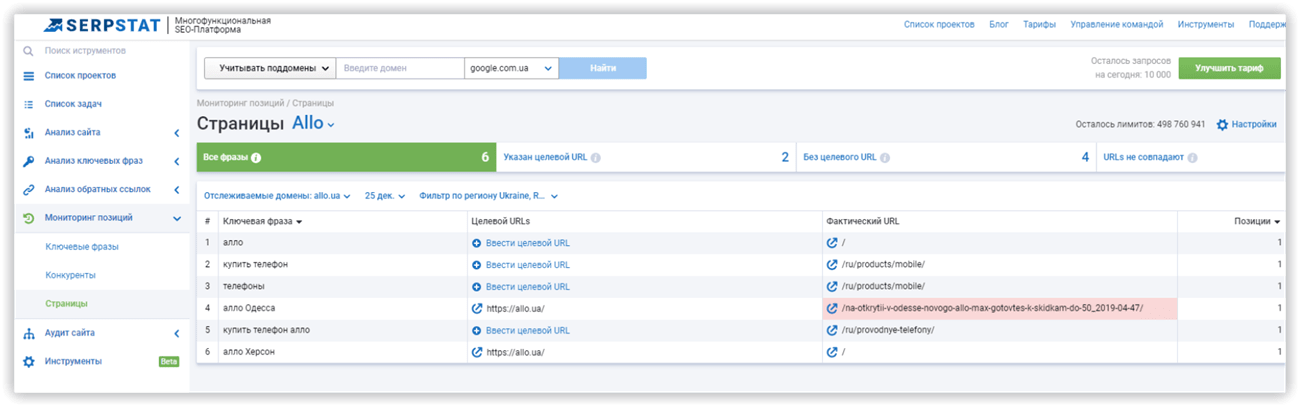This screenshot has width=1300, height=407.
Task: Click the Анализ сайта icon
Action: tap(29, 132)
